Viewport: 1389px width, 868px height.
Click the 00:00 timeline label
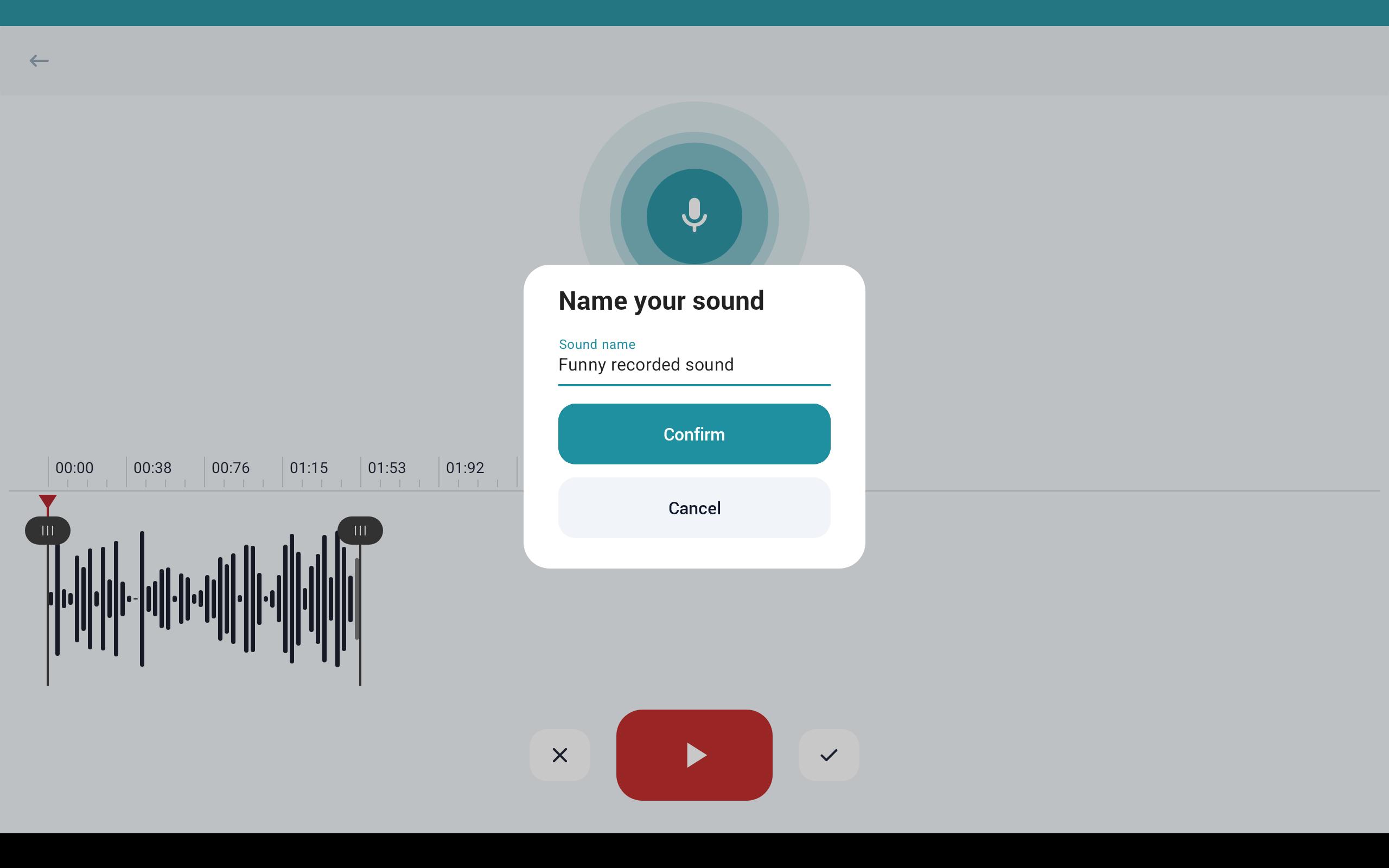pyautogui.click(x=75, y=468)
